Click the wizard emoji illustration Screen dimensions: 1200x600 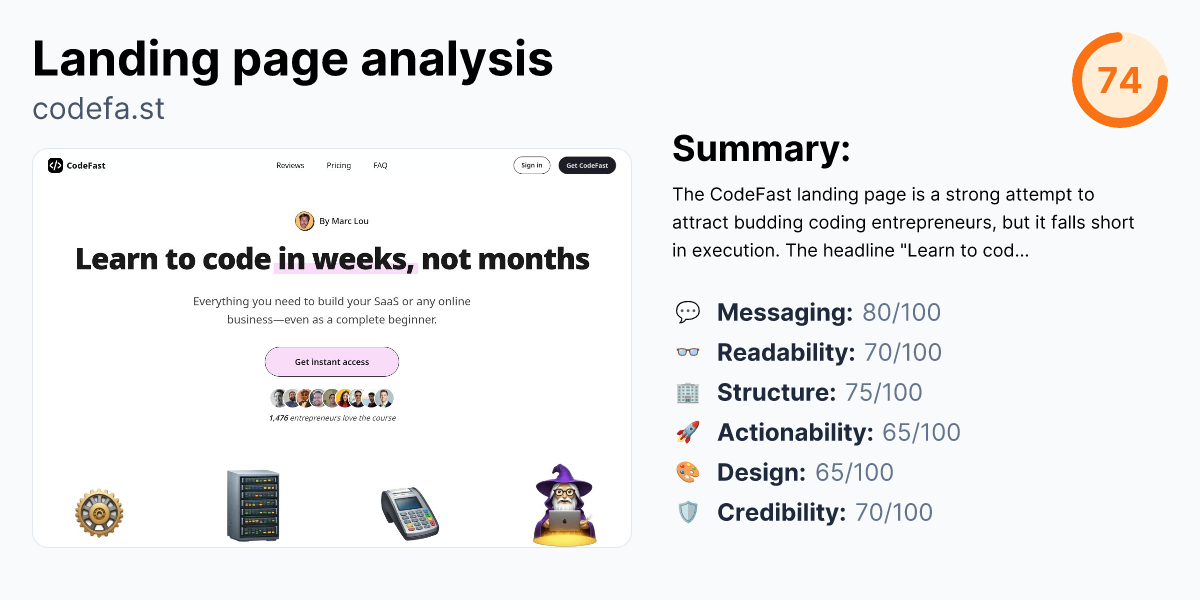tap(563, 505)
